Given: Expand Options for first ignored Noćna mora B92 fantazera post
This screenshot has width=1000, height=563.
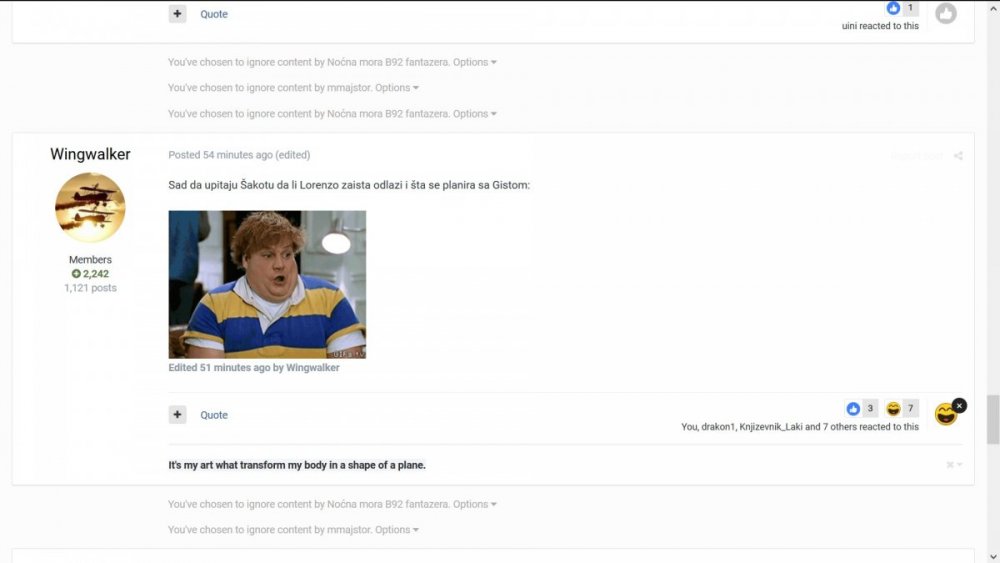Looking at the screenshot, I should 474,62.
